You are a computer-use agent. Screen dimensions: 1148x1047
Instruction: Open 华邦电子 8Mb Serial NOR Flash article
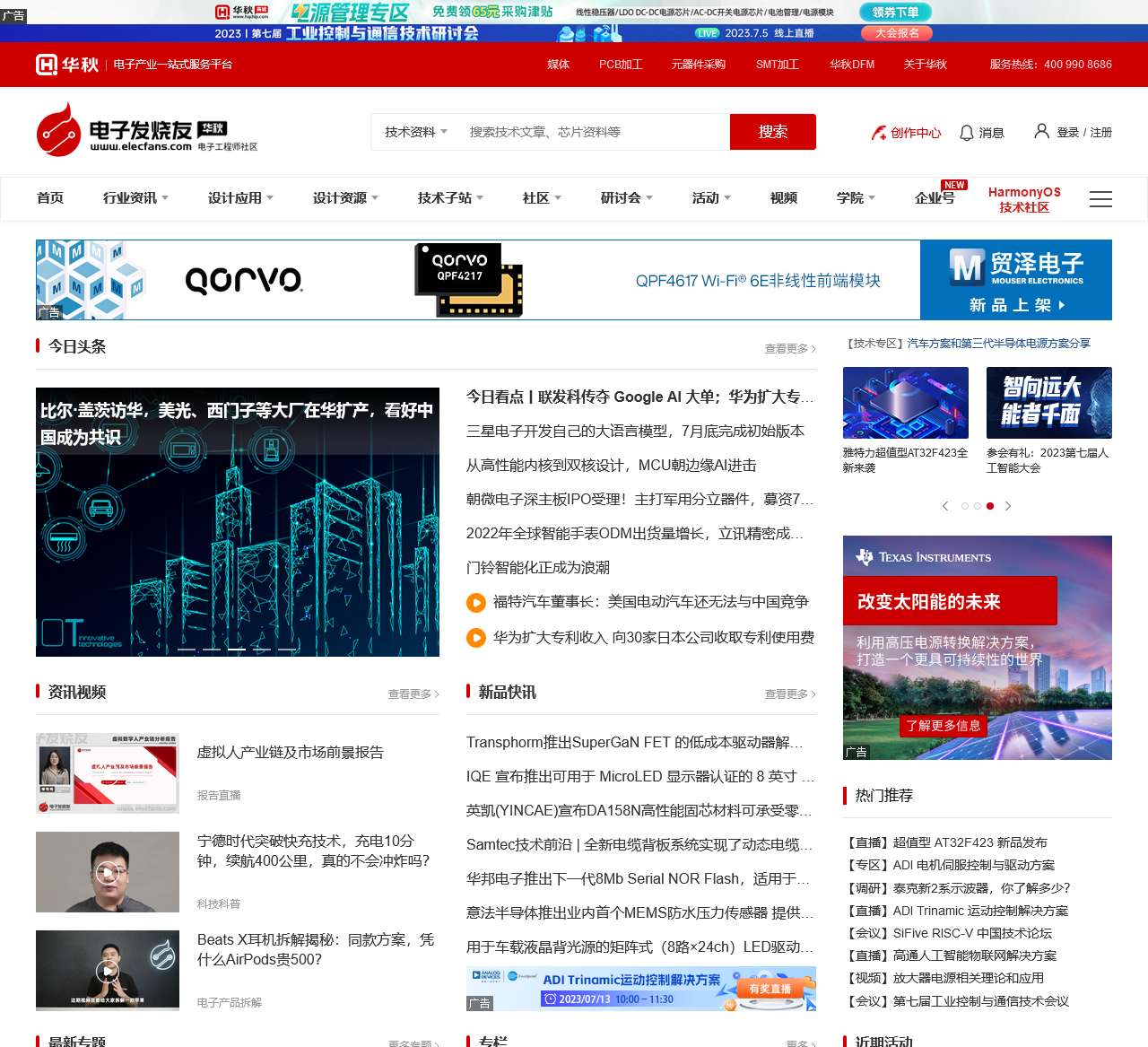(x=638, y=879)
